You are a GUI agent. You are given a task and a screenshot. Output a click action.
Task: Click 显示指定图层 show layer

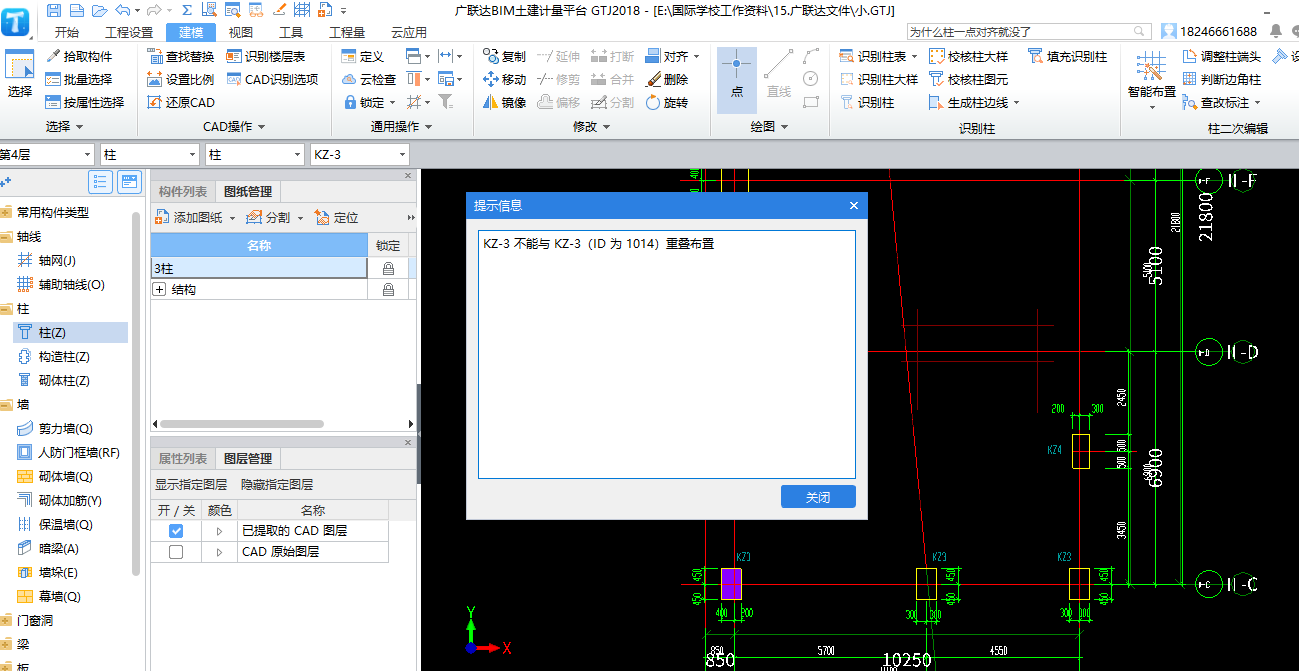(191, 485)
